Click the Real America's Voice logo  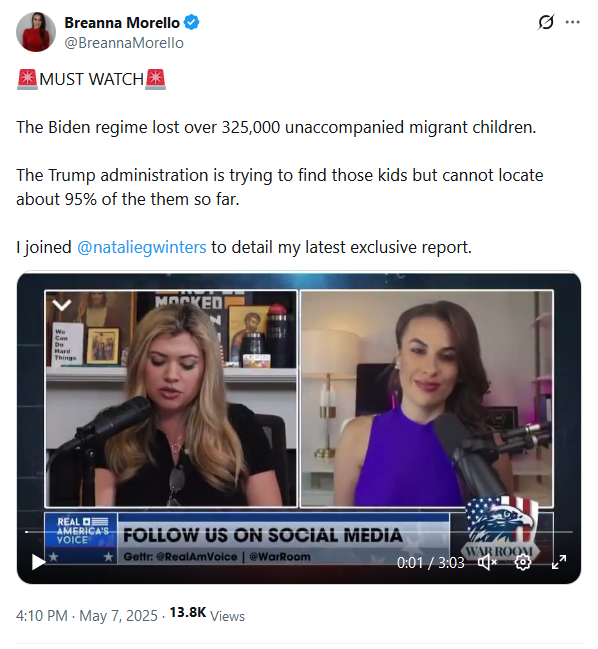coord(81,537)
